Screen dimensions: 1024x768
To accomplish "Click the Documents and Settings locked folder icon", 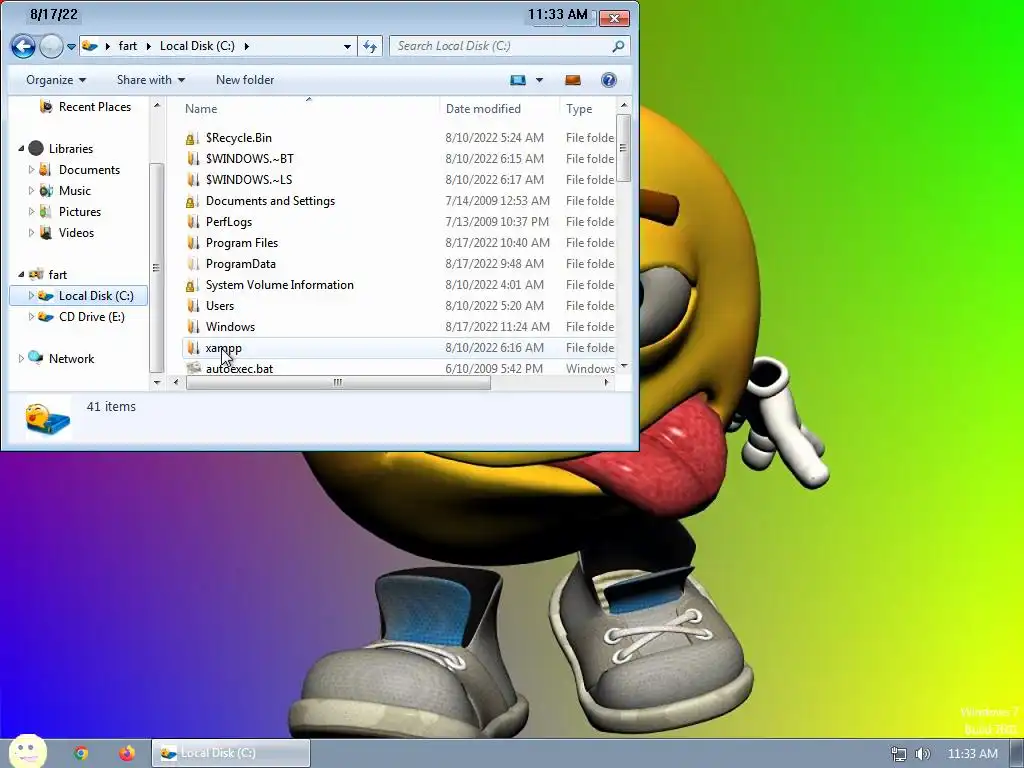I will (x=192, y=200).
